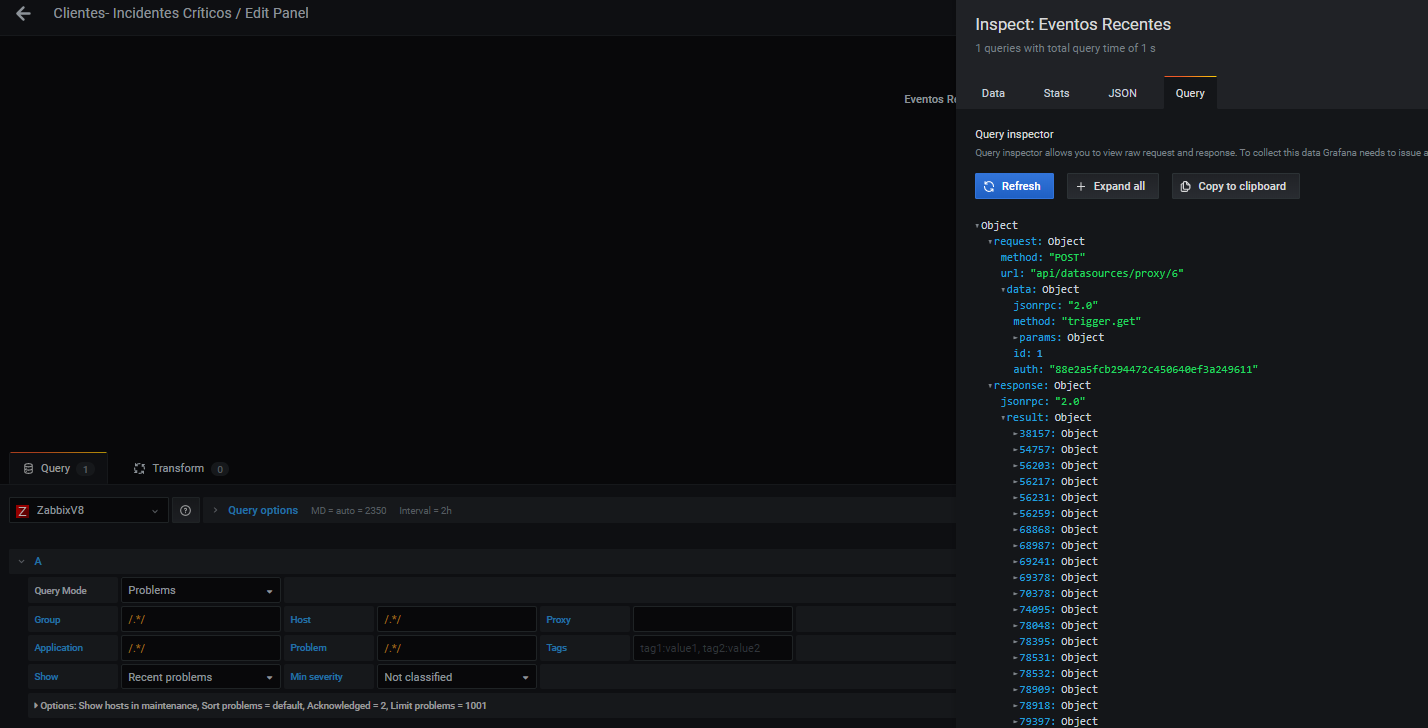Screen dimensions: 1428x728
Task: Select the Query tab in inspector
Action: coord(1190,93)
